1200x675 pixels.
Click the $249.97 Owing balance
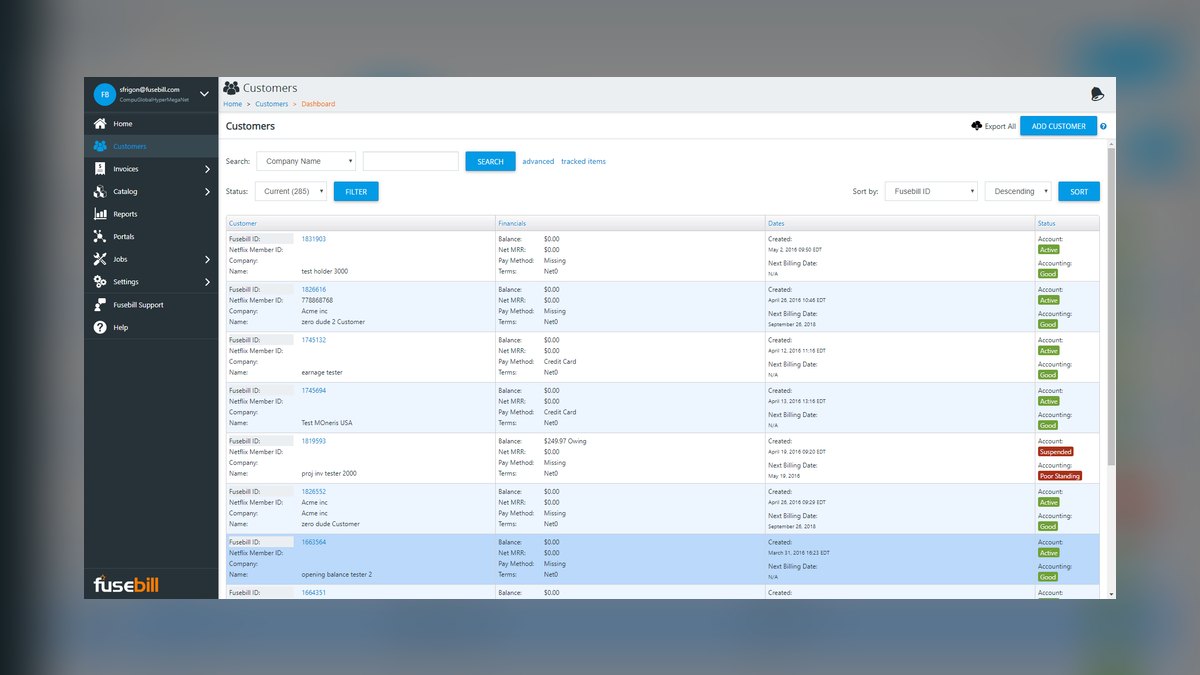[x=565, y=441]
